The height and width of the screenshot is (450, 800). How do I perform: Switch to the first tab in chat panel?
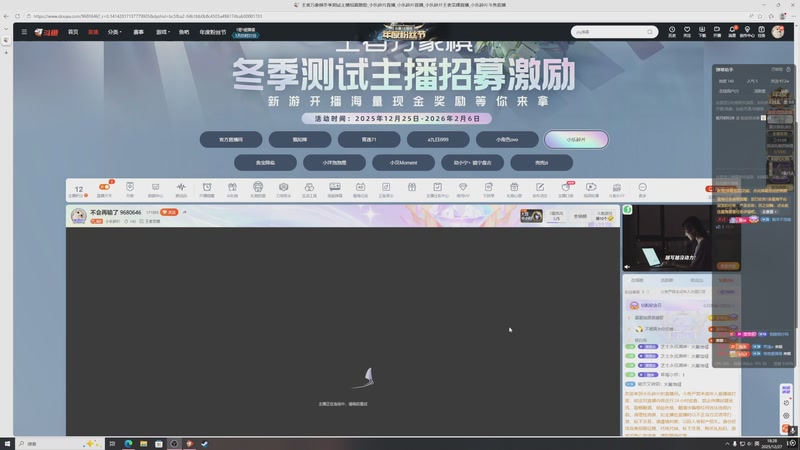pyautogui.click(x=637, y=280)
